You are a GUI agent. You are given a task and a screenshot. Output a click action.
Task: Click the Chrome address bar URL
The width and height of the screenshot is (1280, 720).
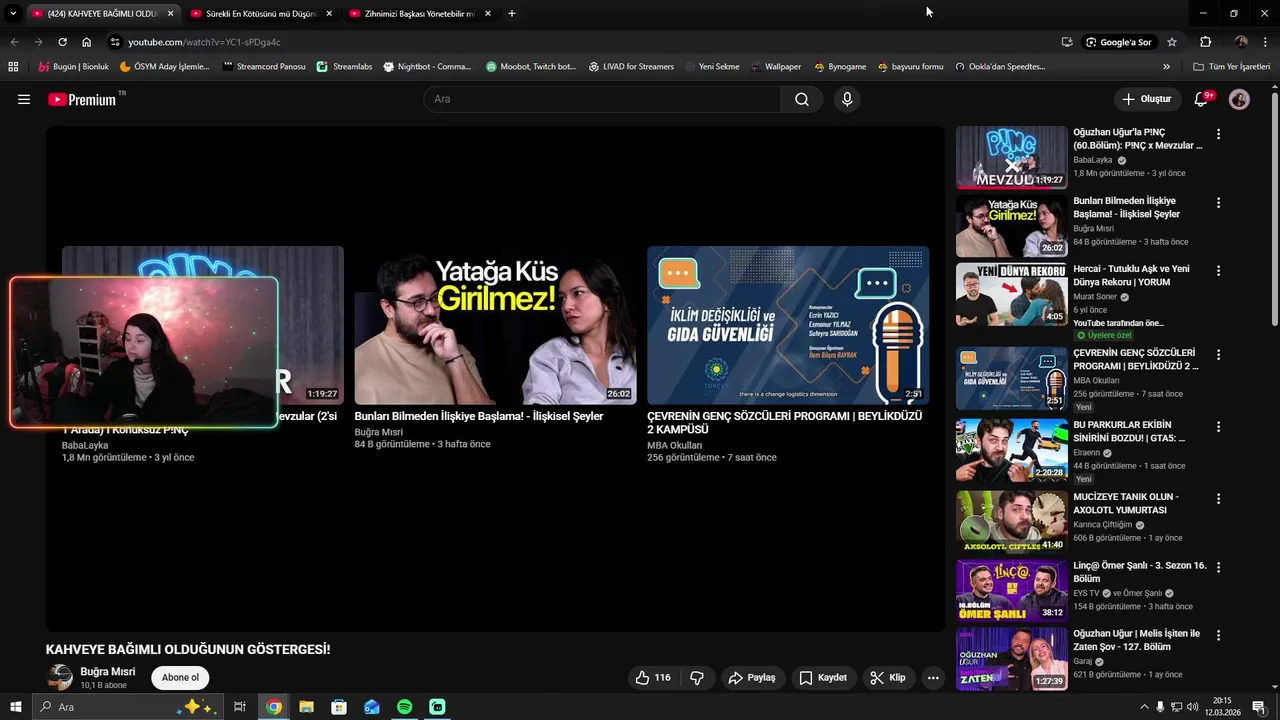click(204, 42)
